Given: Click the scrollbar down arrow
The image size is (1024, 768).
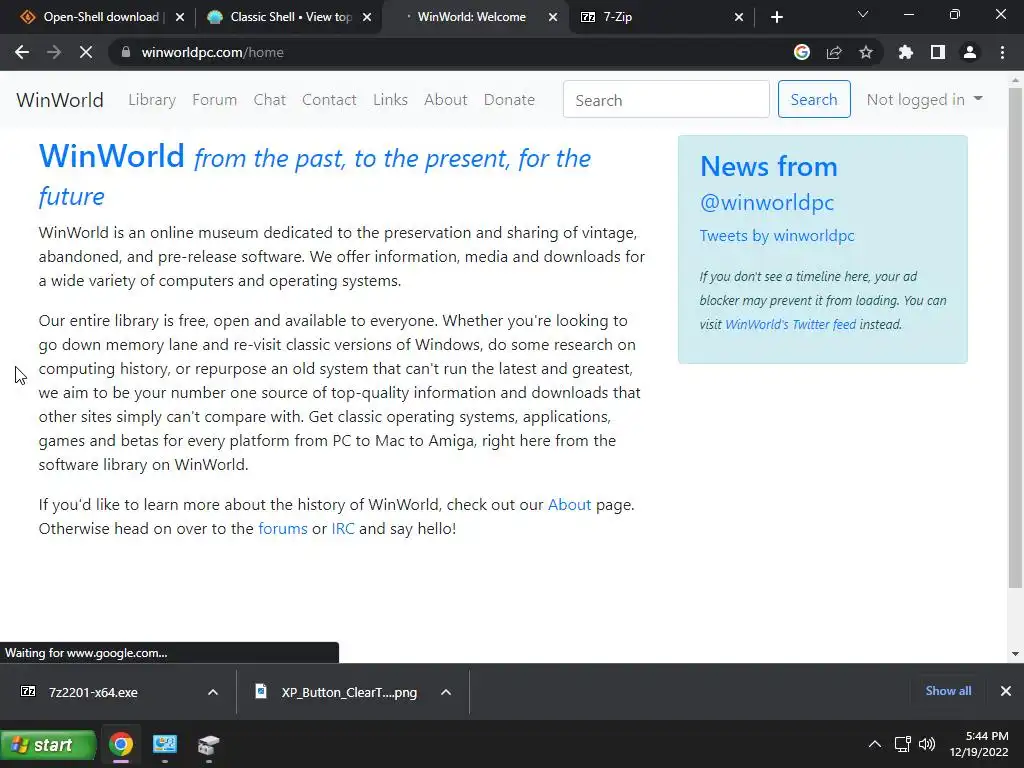Looking at the screenshot, I should (1015, 654).
